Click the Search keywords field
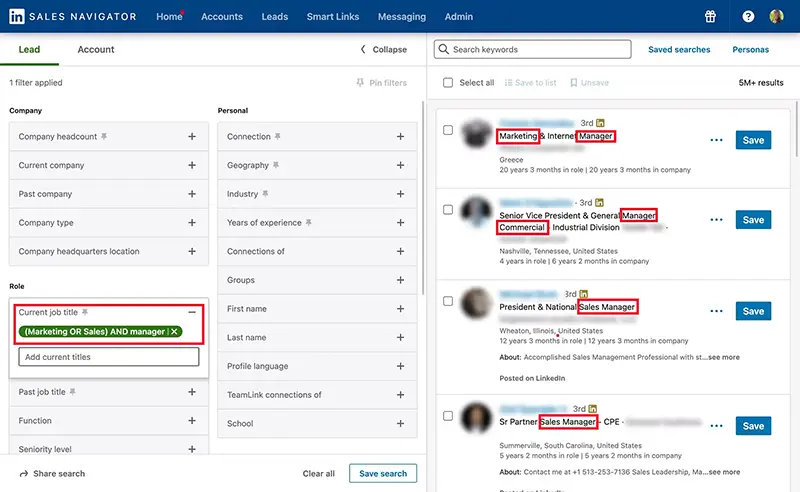Viewport: 800px width, 492px height. [x=533, y=50]
